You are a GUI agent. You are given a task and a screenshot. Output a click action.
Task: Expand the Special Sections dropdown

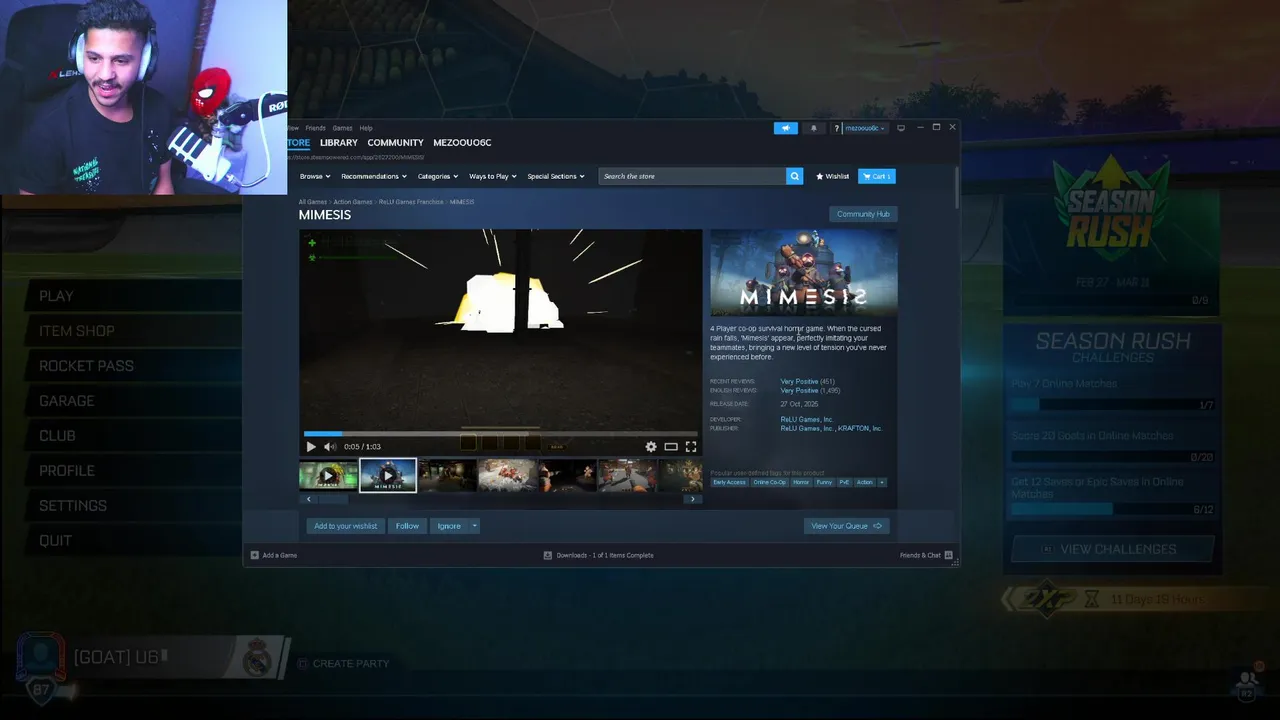[x=556, y=176]
